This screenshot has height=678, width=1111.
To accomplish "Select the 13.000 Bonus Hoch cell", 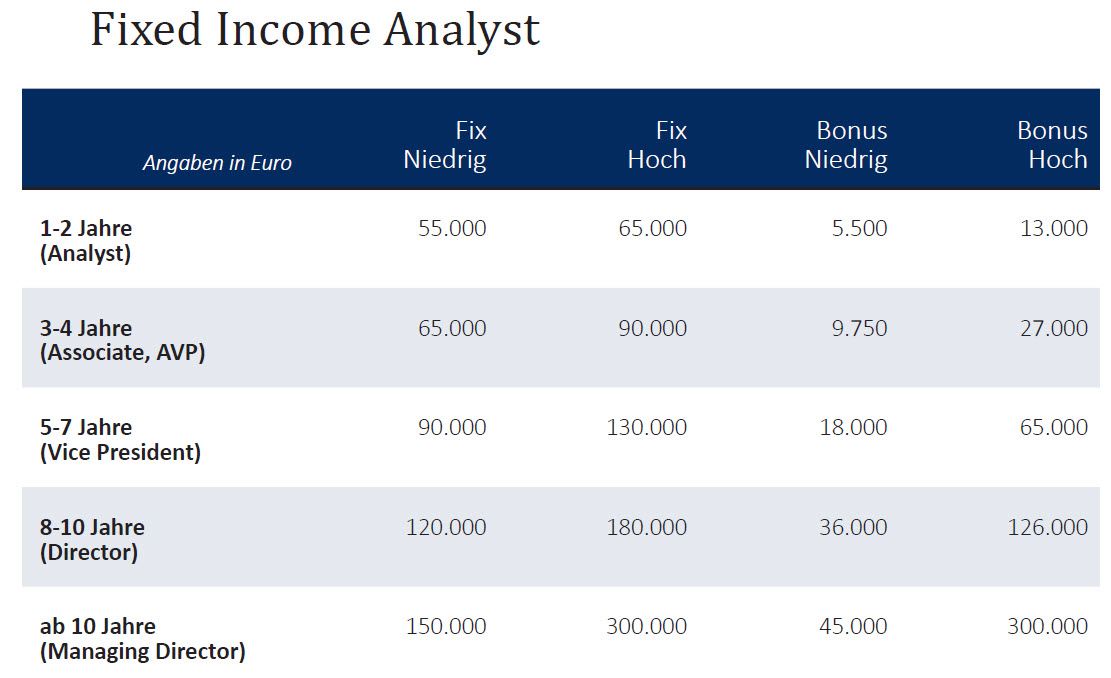I will point(1054,228).
